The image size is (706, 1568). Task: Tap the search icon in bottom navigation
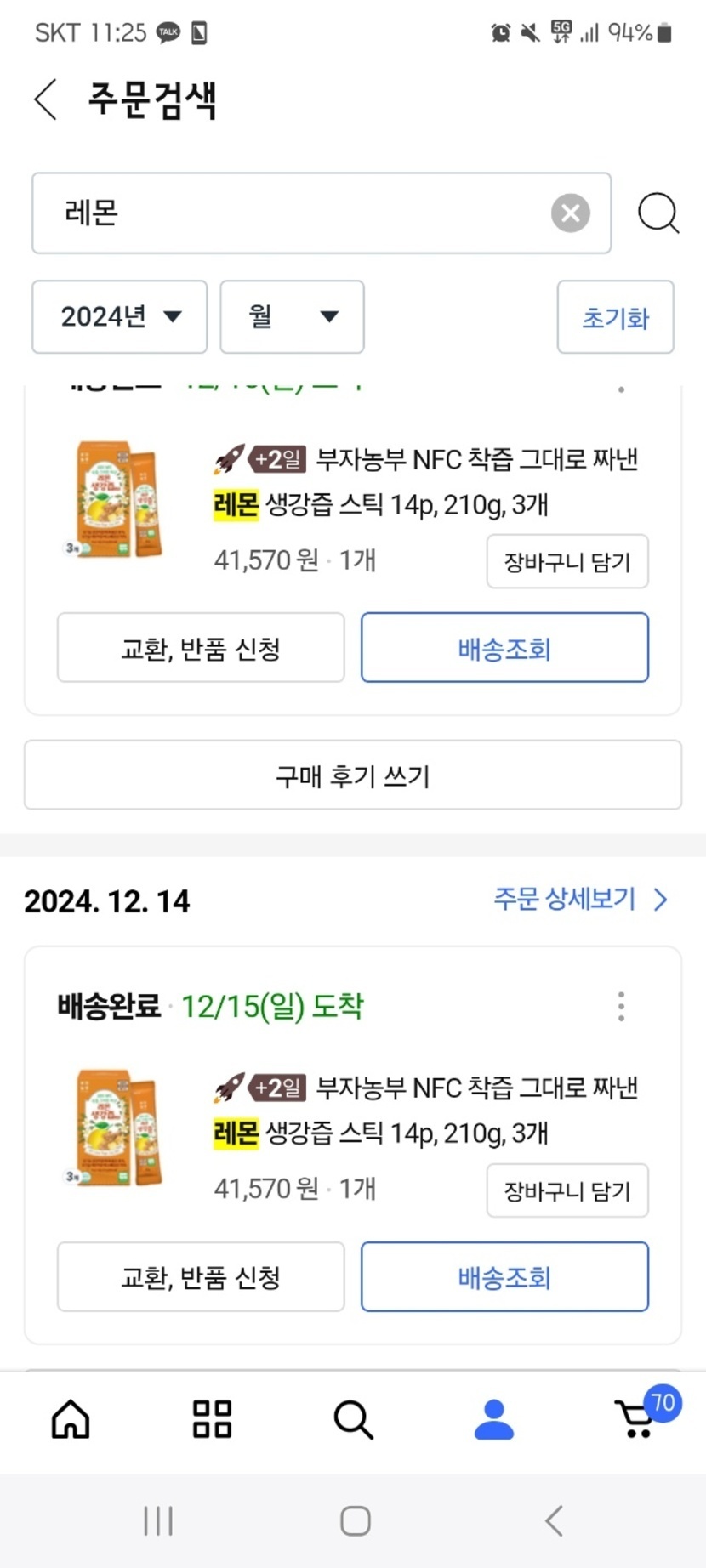pyautogui.click(x=353, y=1419)
